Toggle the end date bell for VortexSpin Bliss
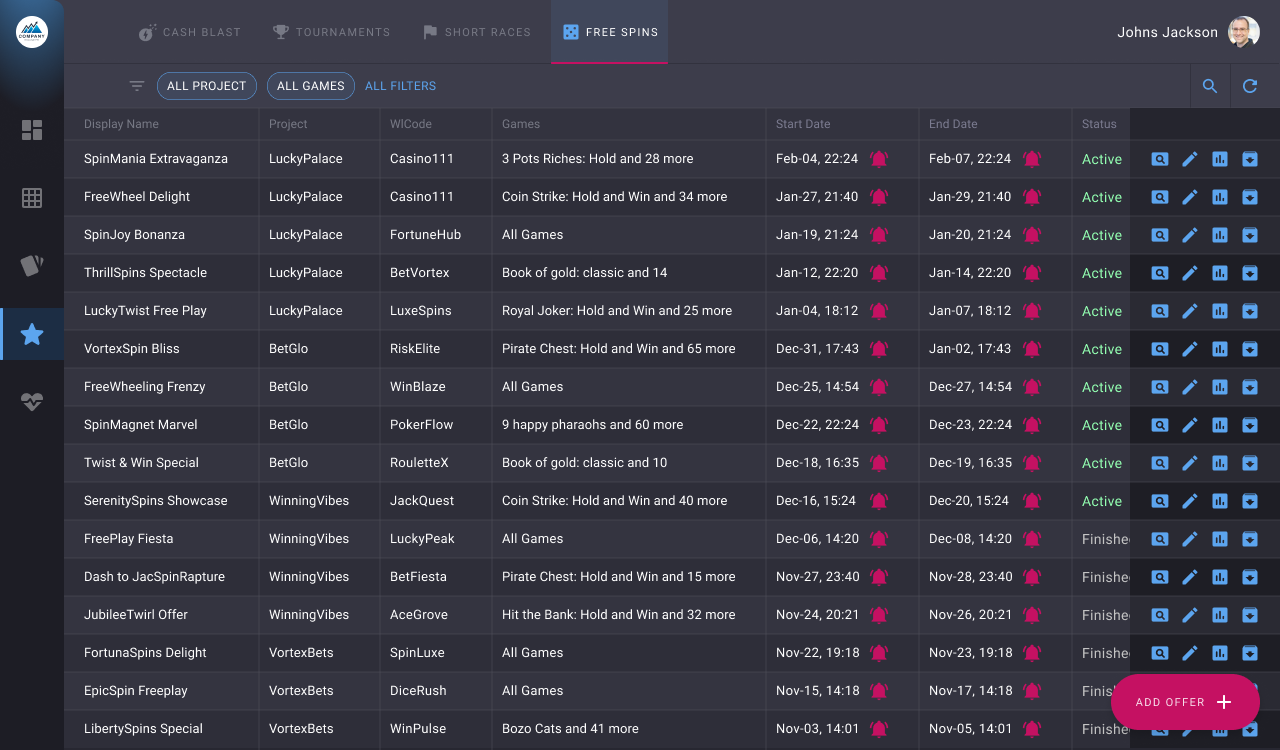This screenshot has height=750, width=1280. coord(1032,349)
